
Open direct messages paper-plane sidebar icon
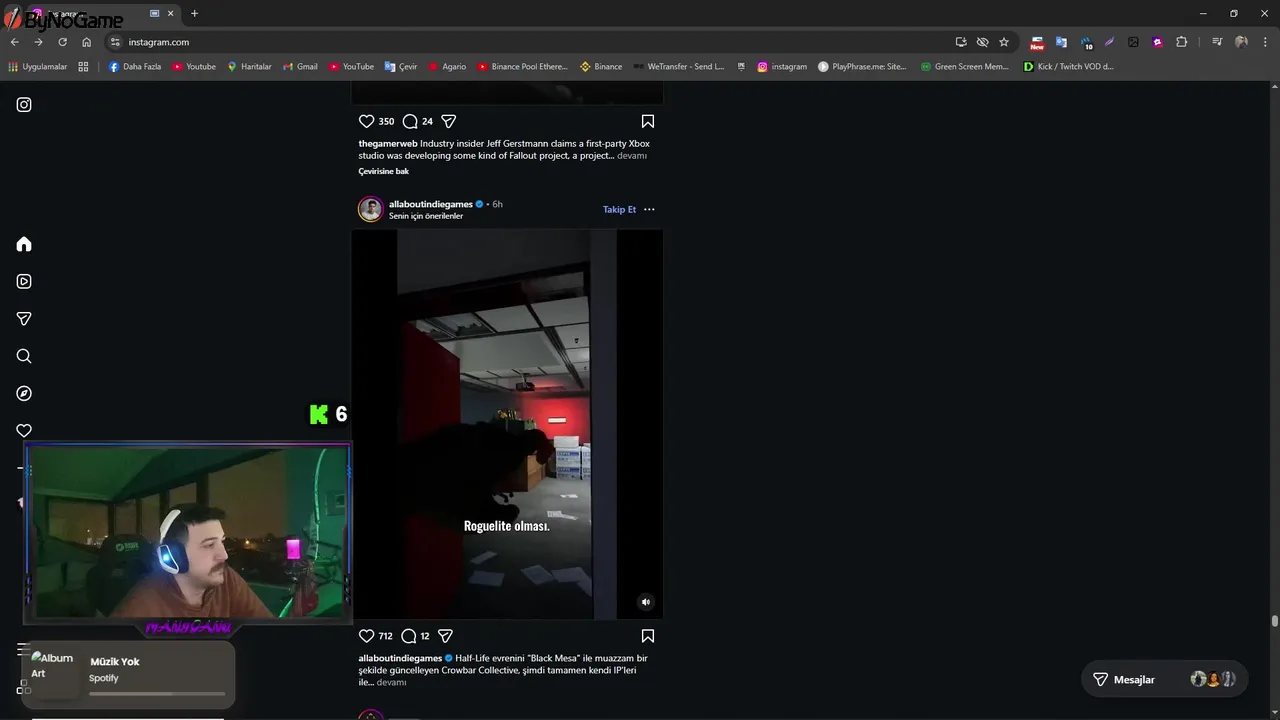[x=24, y=319]
